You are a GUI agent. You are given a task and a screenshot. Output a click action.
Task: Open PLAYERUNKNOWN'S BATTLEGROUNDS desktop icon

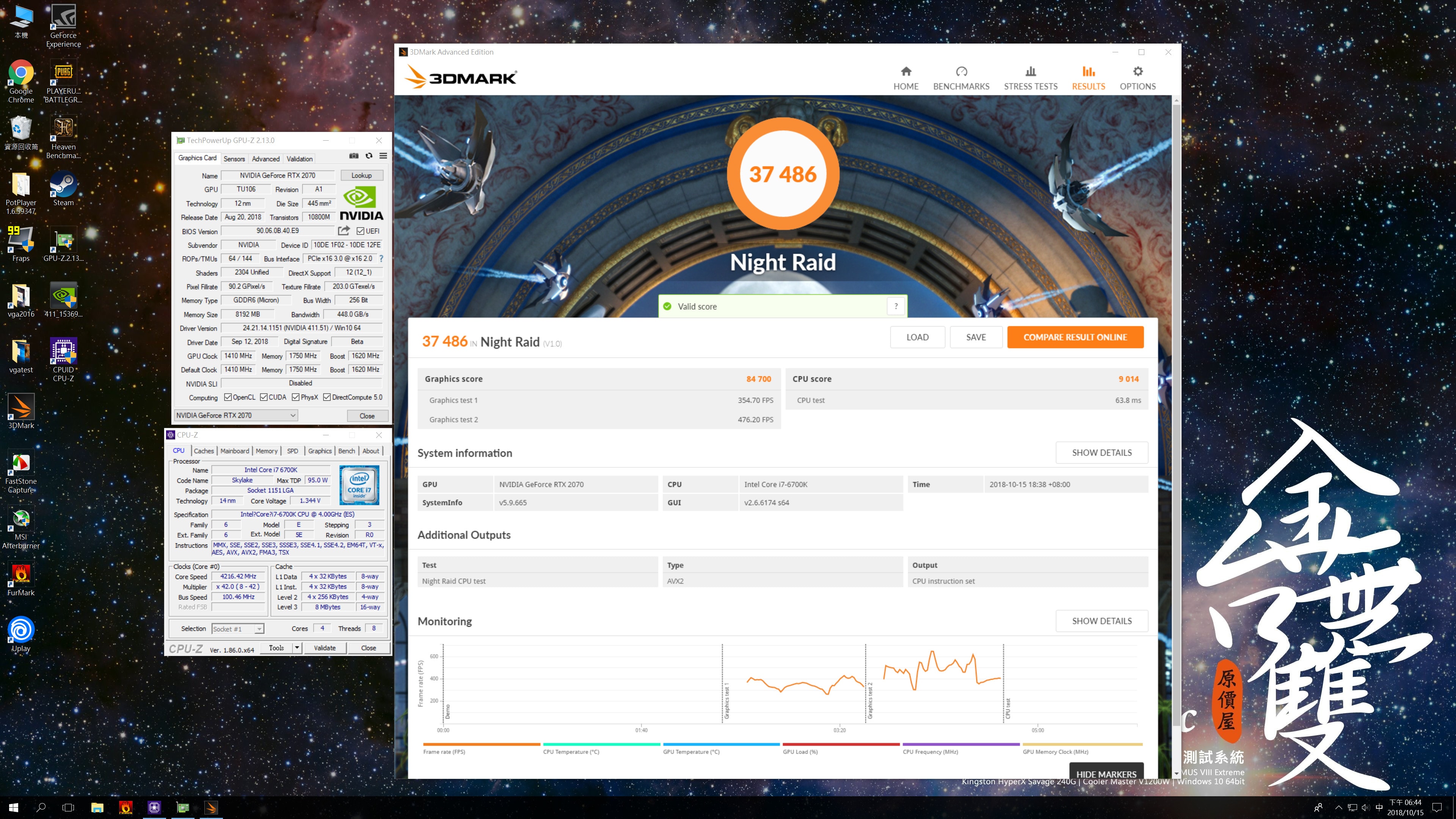pos(63,82)
